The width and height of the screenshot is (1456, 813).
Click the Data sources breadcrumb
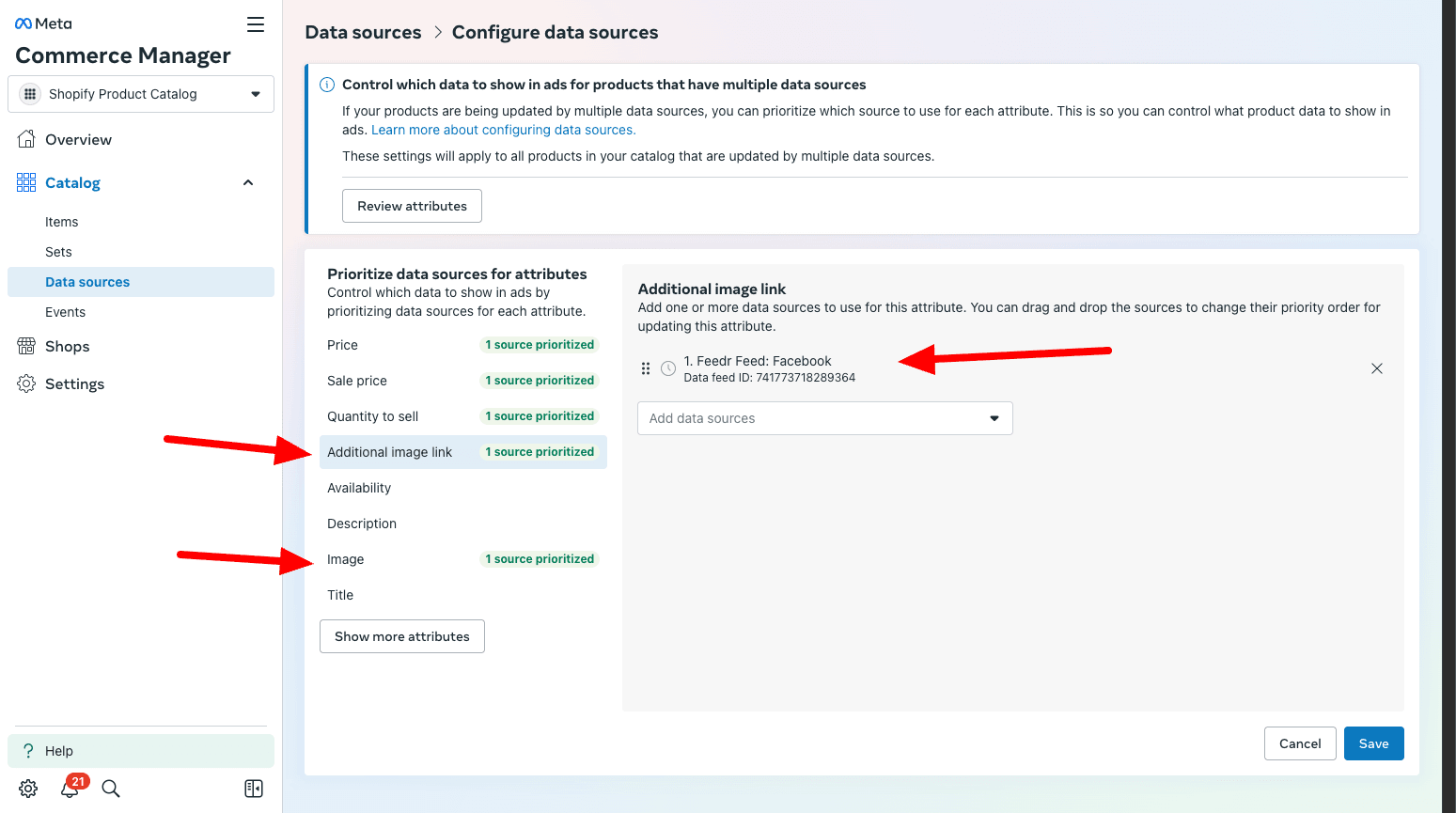(x=363, y=31)
